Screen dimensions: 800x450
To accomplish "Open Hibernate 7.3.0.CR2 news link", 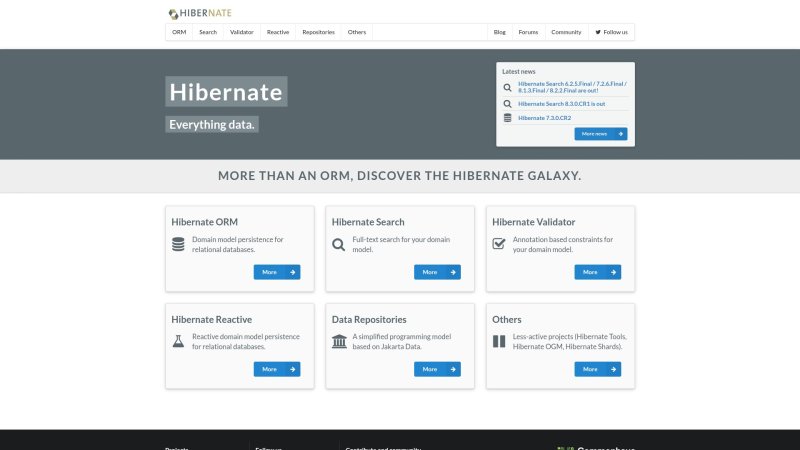I will [544, 118].
